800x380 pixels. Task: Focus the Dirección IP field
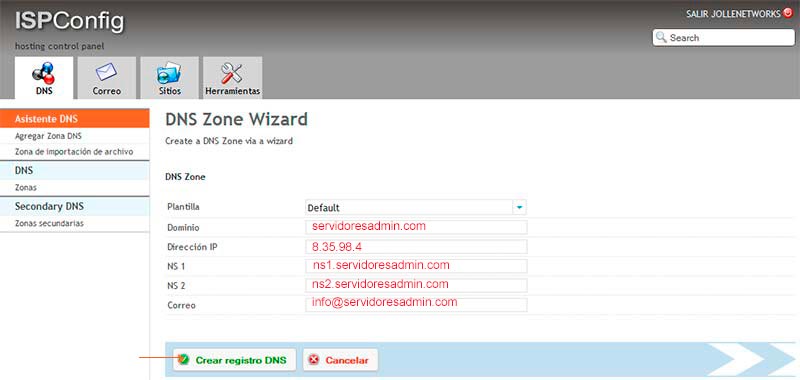click(416, 247)
